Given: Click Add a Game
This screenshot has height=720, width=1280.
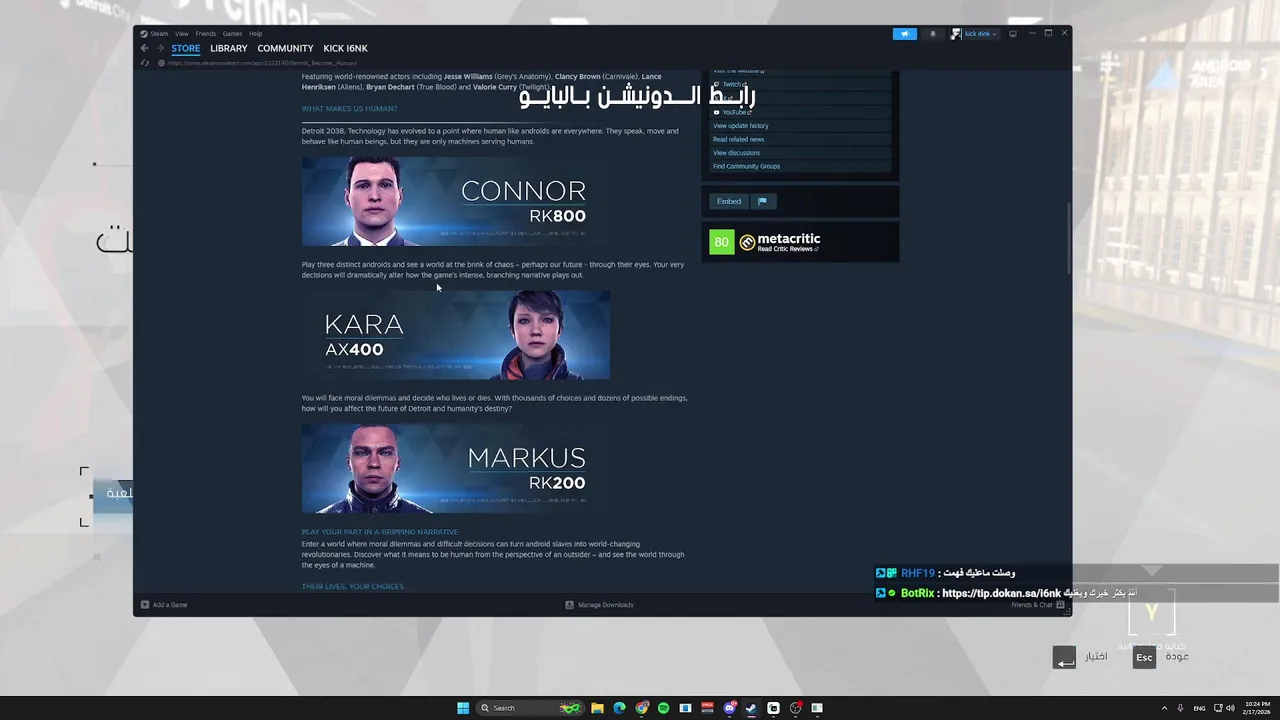Looking at the screenshot, I should point(164,605).
